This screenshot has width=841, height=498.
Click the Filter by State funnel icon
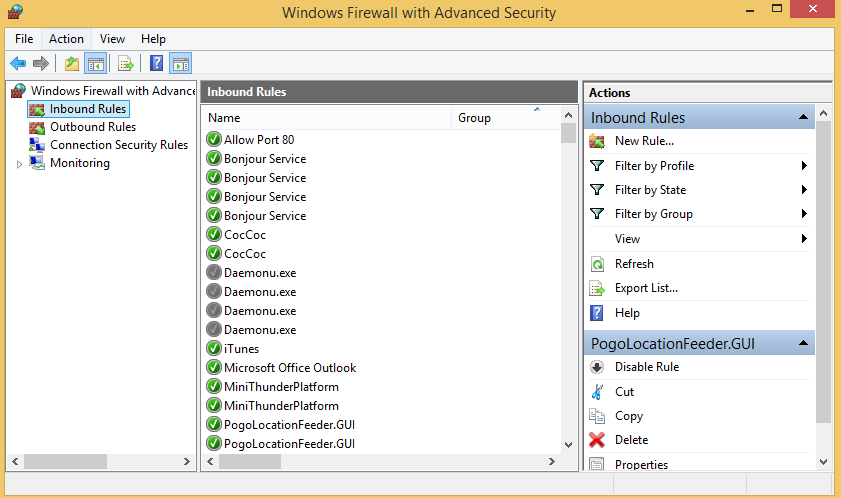(597, 189)
